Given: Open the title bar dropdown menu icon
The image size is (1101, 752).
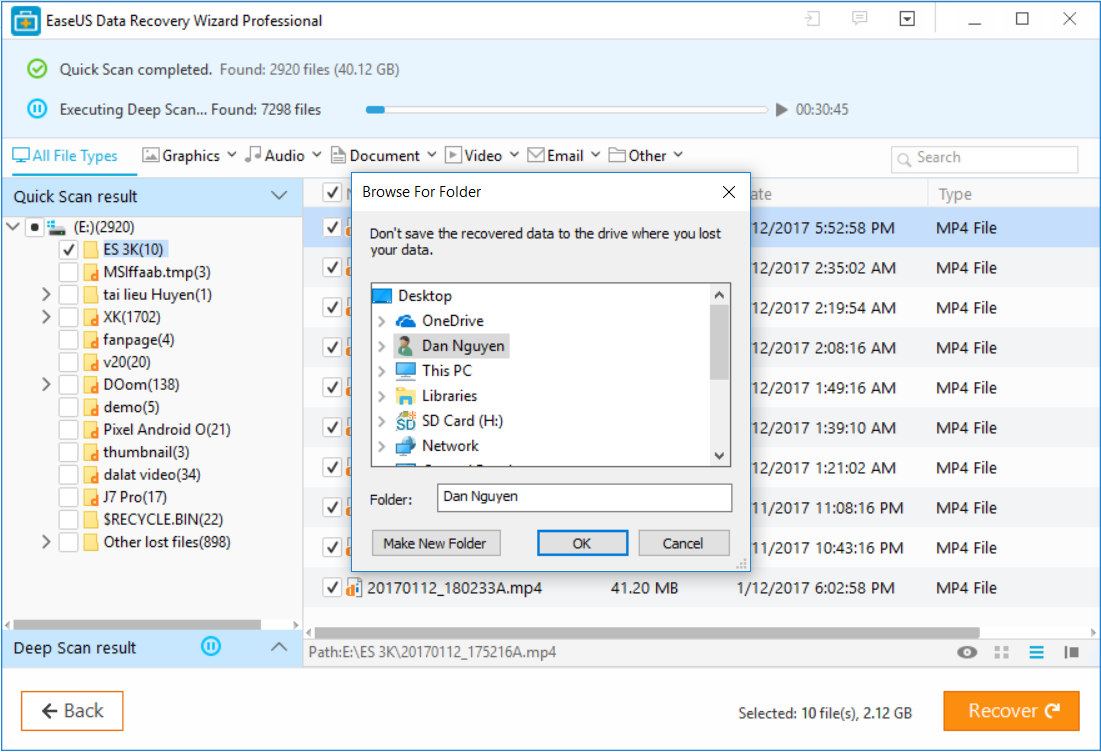Looking at the screenshot, I should pyautogui.click(x=907, y=19).
